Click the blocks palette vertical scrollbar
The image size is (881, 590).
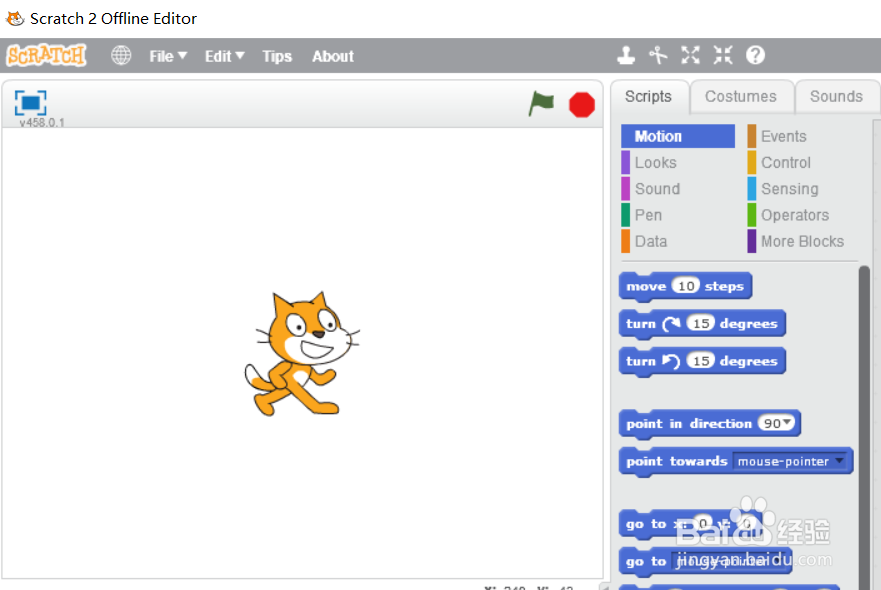coord(864,427)
